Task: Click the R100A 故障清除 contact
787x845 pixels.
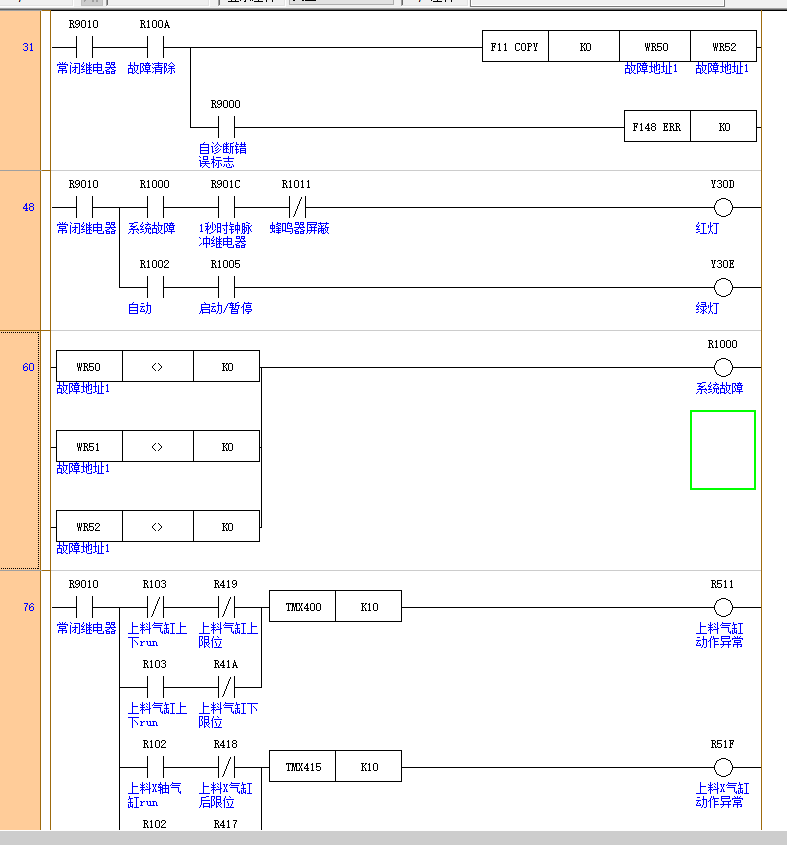Action: click(x=155, y=47)
